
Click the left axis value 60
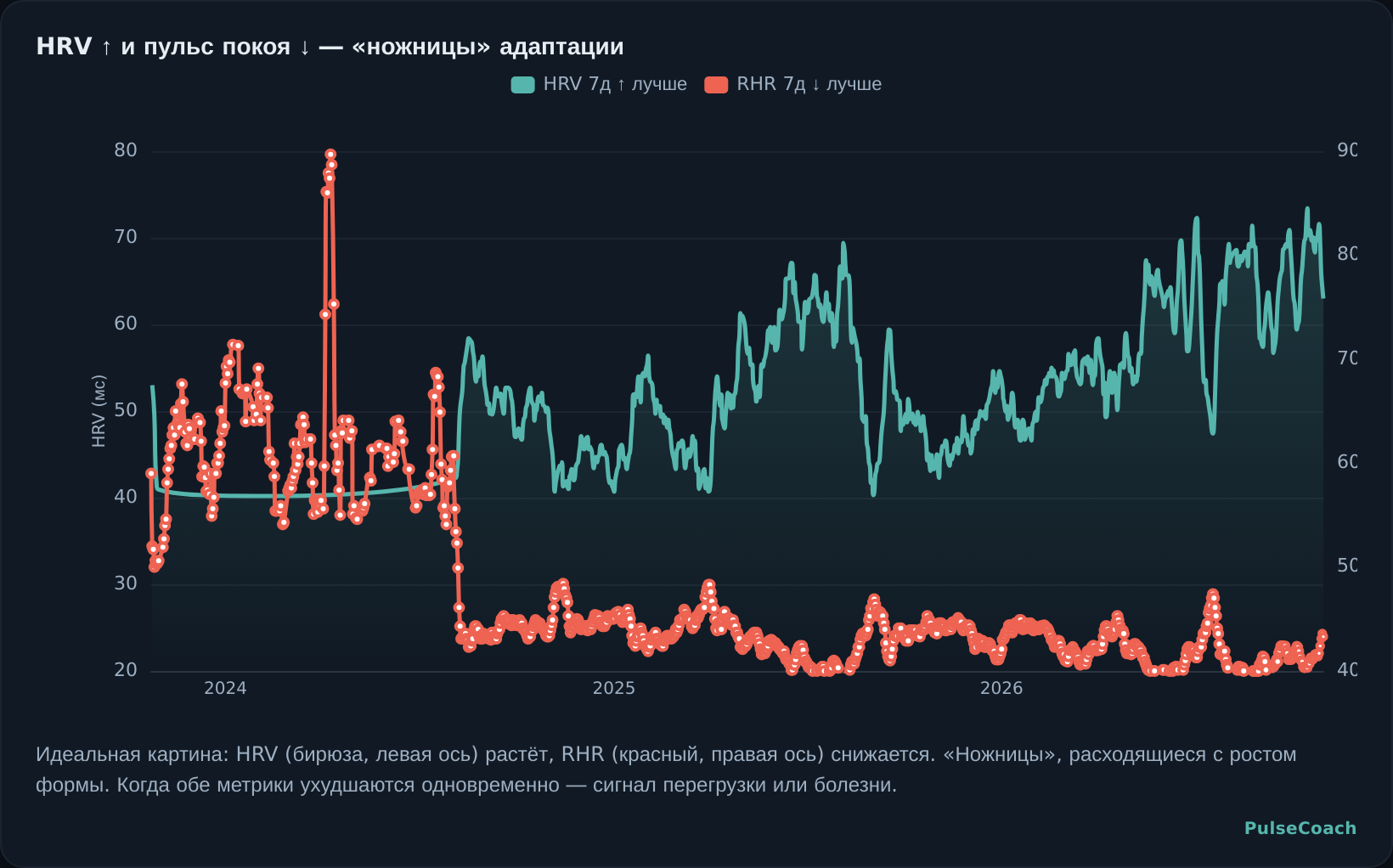126,324
